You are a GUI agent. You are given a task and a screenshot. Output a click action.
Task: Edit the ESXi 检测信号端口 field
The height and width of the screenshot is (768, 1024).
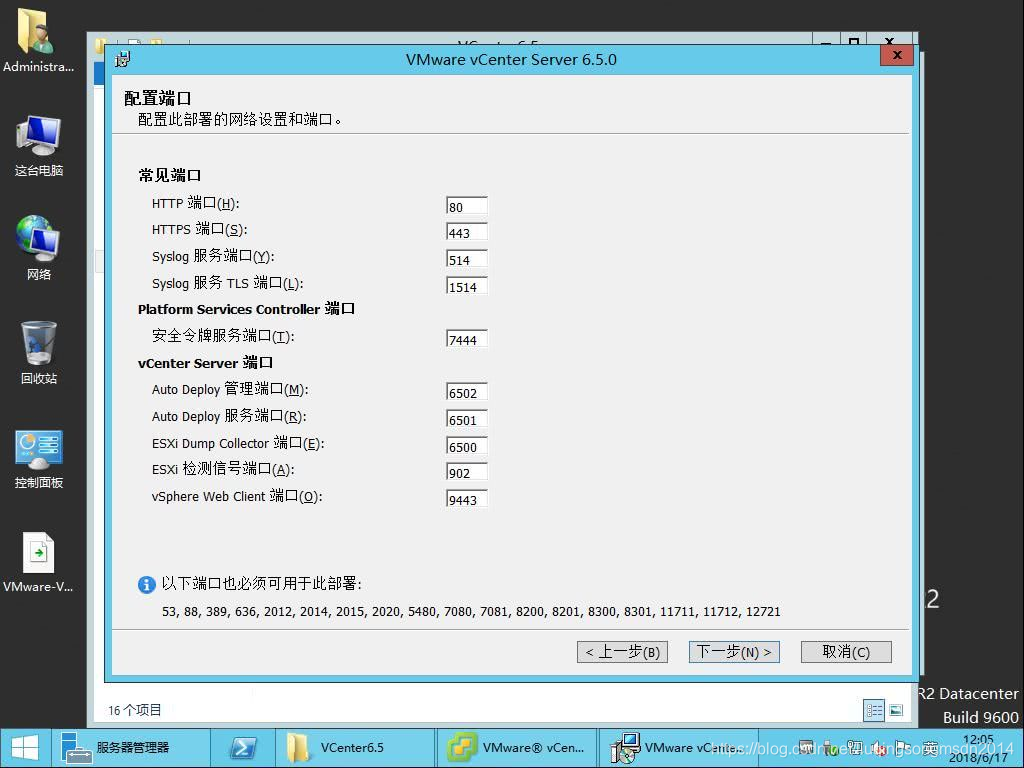467,472
